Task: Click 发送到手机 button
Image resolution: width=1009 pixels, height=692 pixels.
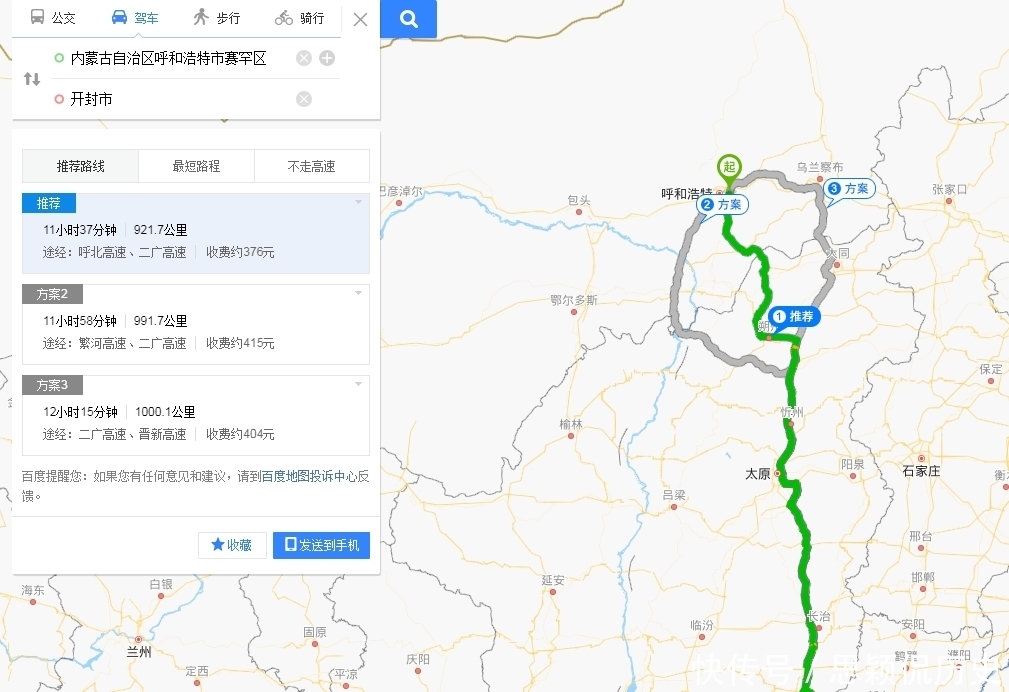Action: point(321,545)
